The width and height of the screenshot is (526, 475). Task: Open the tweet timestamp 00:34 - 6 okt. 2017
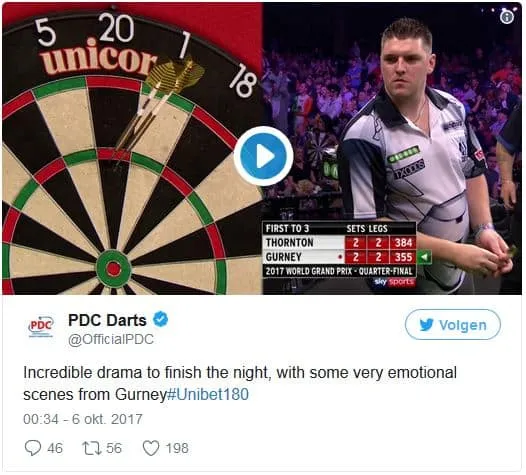point(83,419)
